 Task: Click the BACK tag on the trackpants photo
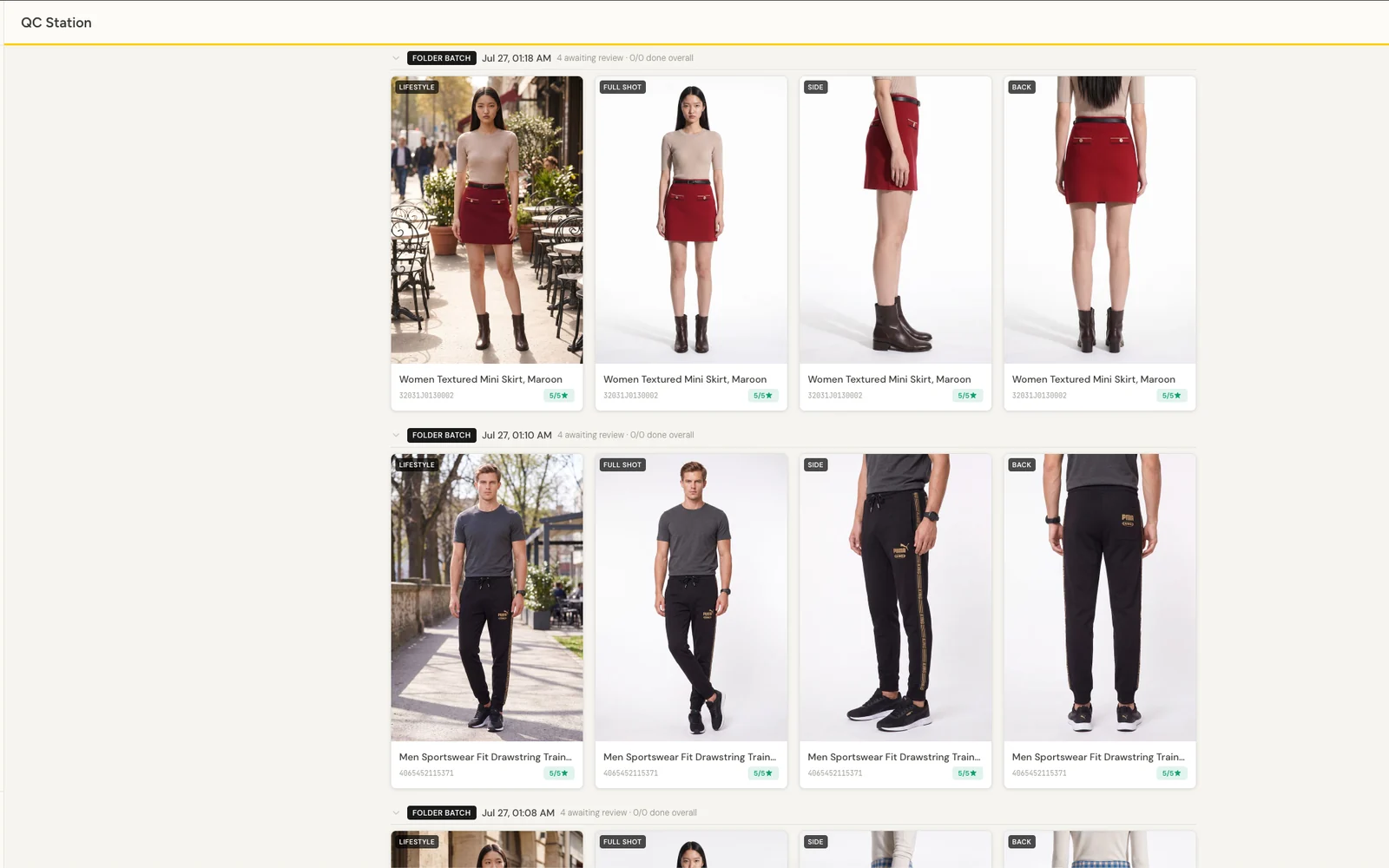(x=1022, y=464)
